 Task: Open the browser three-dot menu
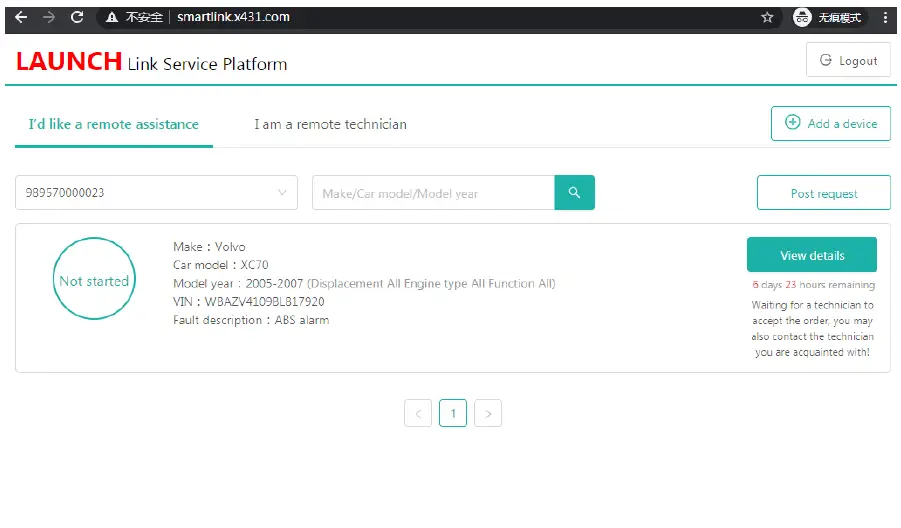[x=885, y=17]
